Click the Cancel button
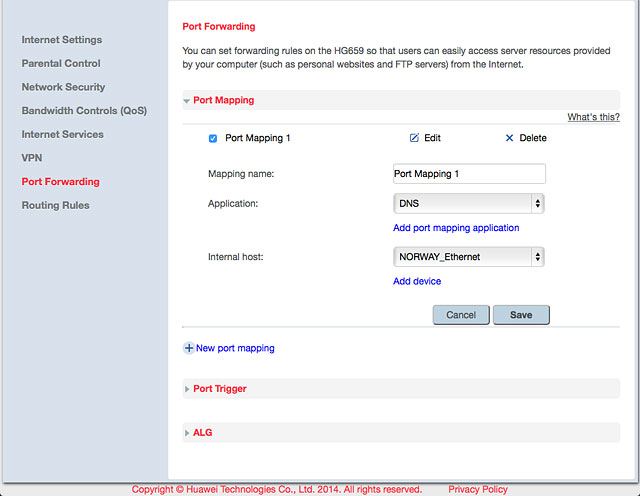Image resolution: width=640 pixels, height=496 pixels. pyautogui.click(x=461, y=315)
